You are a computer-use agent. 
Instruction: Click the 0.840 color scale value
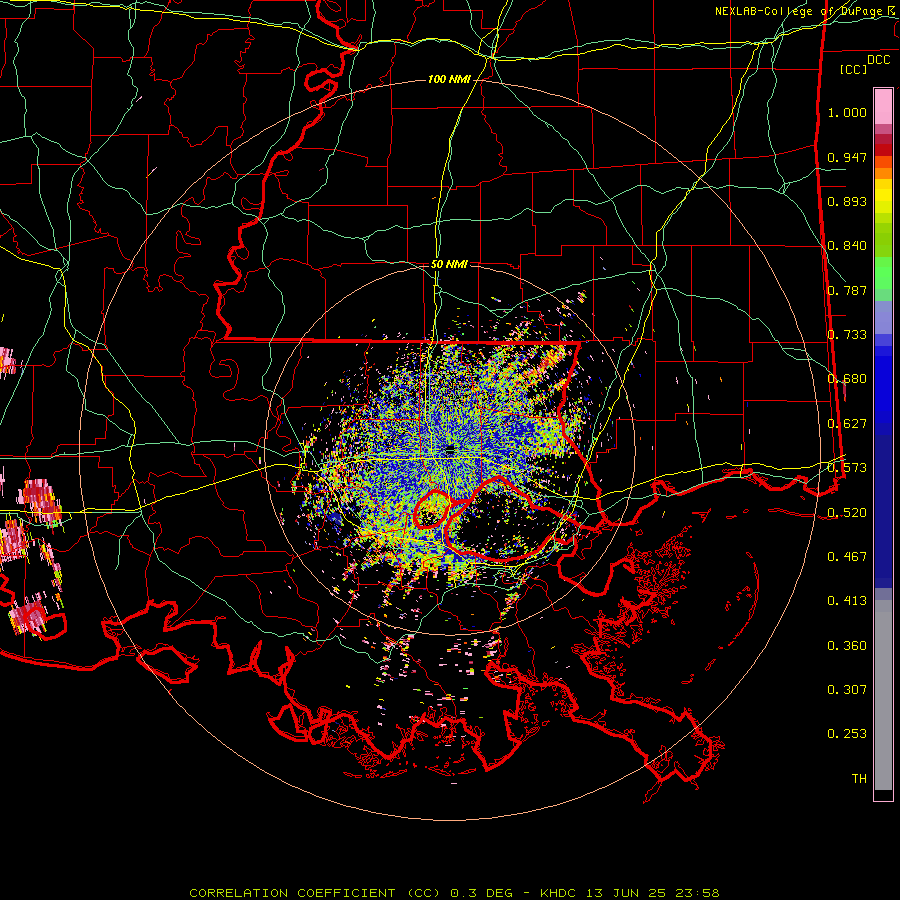point(847,246)
